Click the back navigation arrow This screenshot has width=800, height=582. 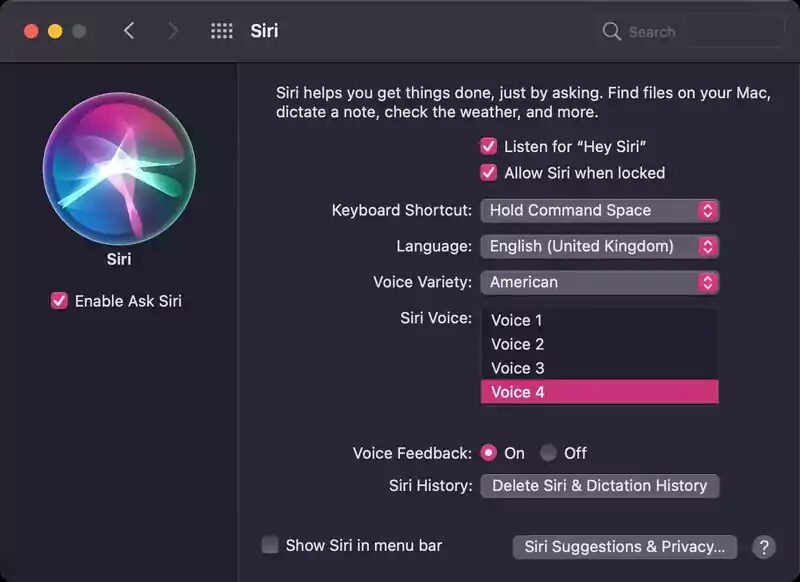pos(130,30)
